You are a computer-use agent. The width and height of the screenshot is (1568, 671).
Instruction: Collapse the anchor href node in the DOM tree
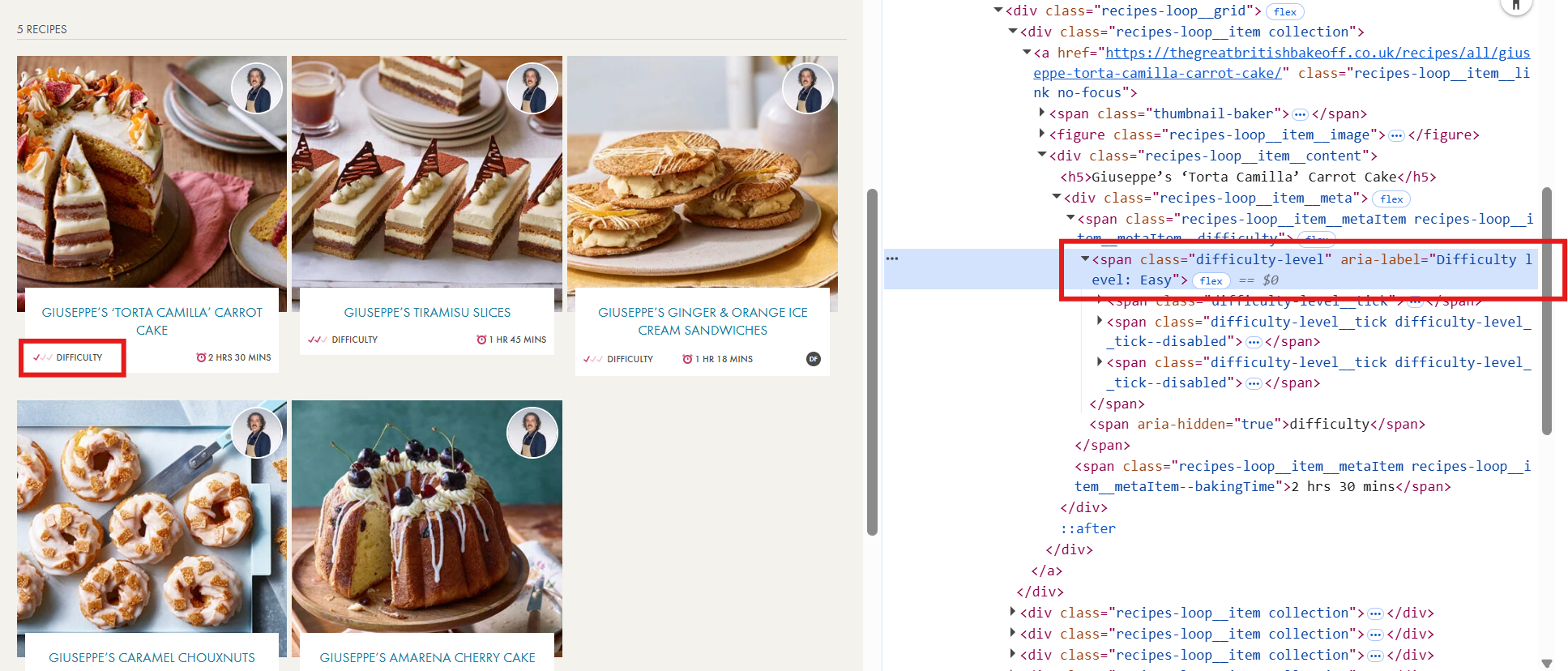[1027, 53]
